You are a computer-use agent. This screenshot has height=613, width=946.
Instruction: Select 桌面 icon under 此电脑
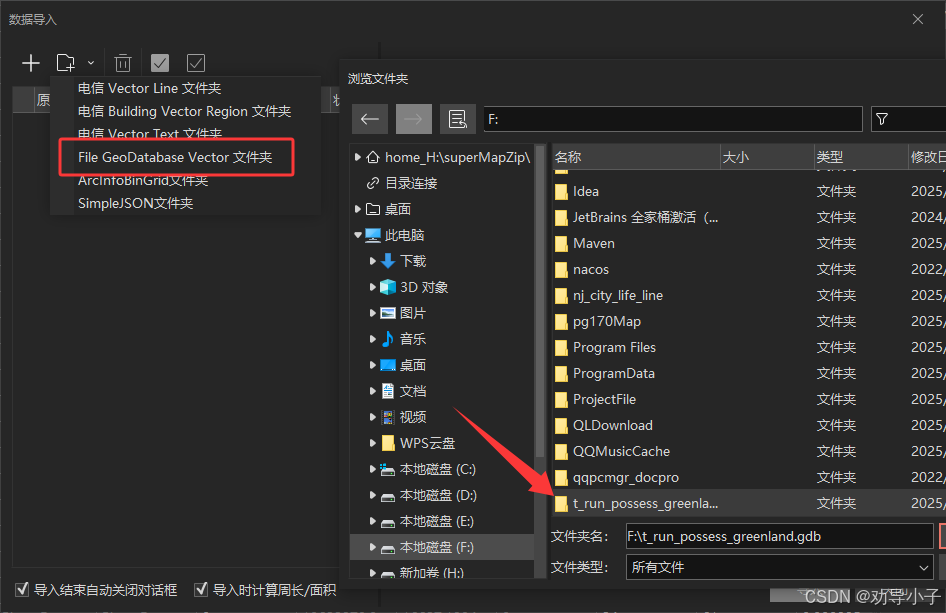(x=388, y=365)
